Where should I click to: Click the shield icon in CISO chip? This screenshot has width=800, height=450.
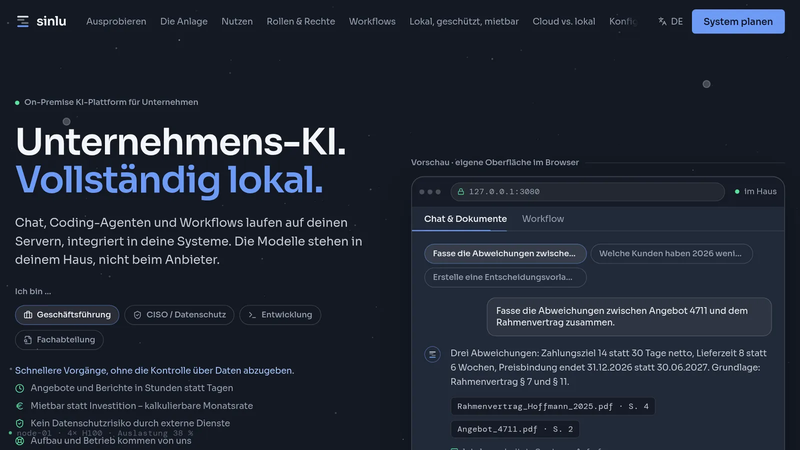[x=137, y=315]
